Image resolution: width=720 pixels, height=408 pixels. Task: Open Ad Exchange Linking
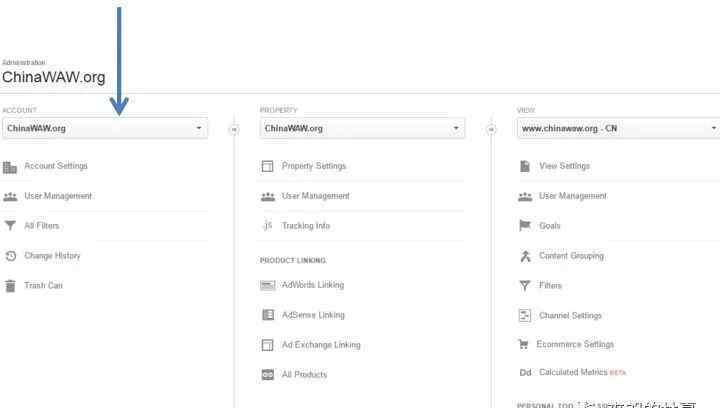click(x=320, y=345)
